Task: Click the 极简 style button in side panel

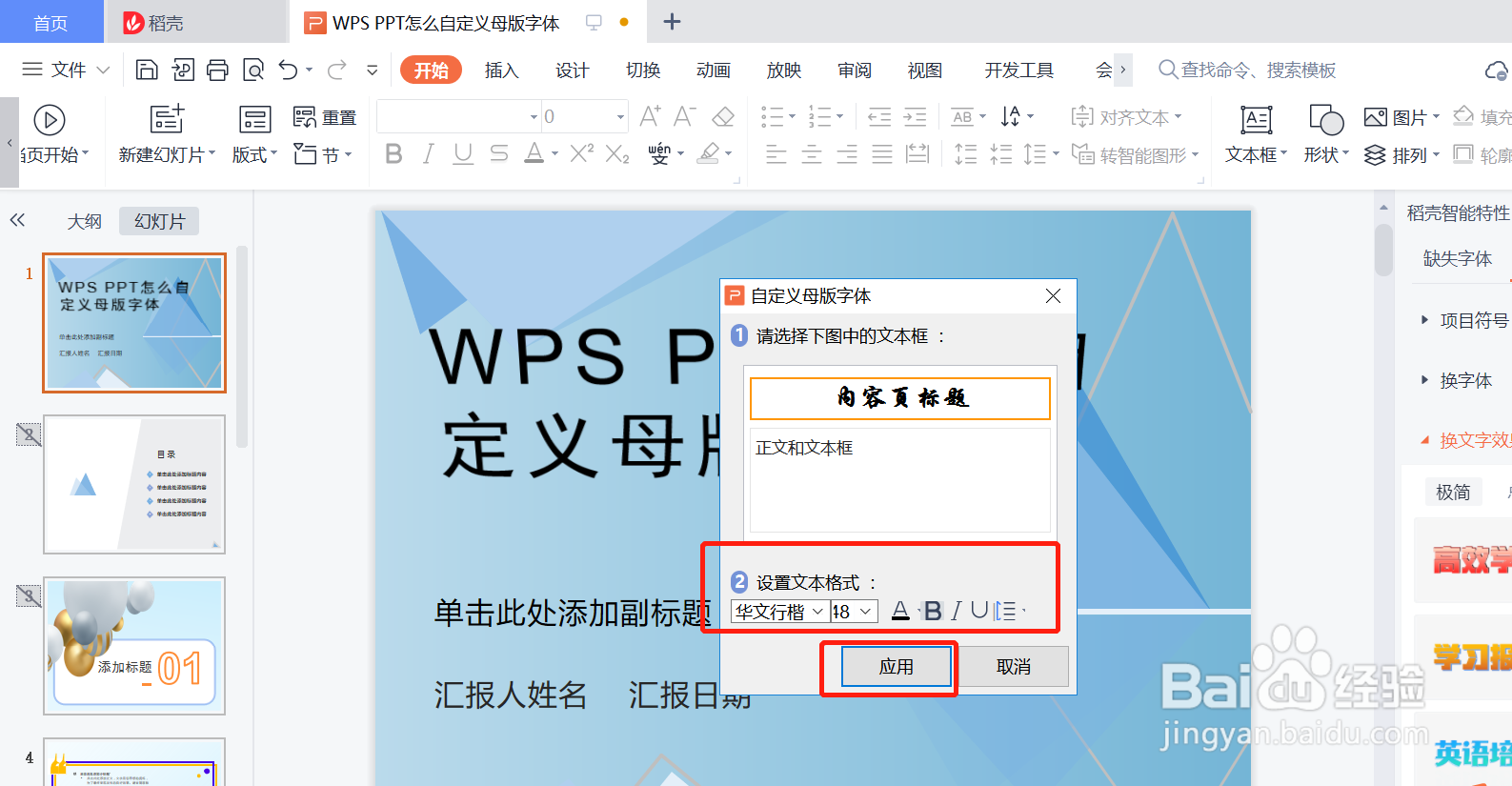Action: click(1453, 492)
